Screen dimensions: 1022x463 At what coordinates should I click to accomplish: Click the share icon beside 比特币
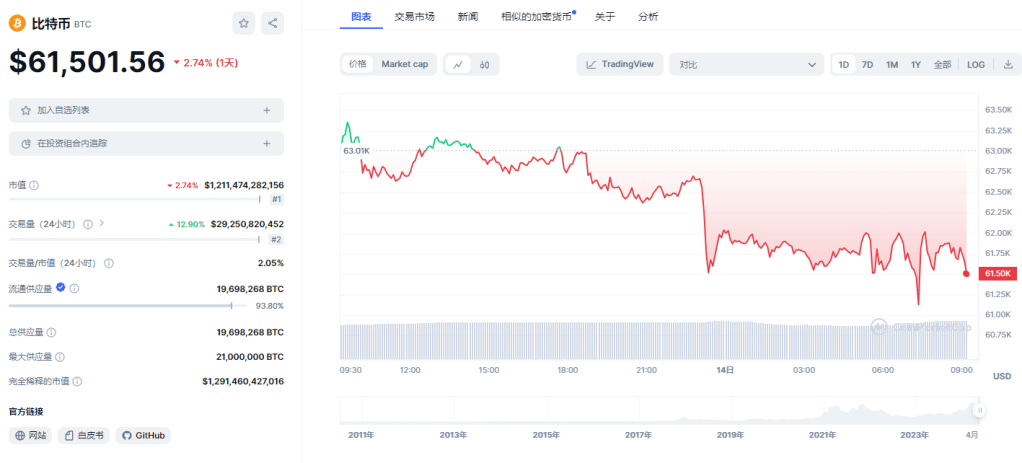pos(272,23)
